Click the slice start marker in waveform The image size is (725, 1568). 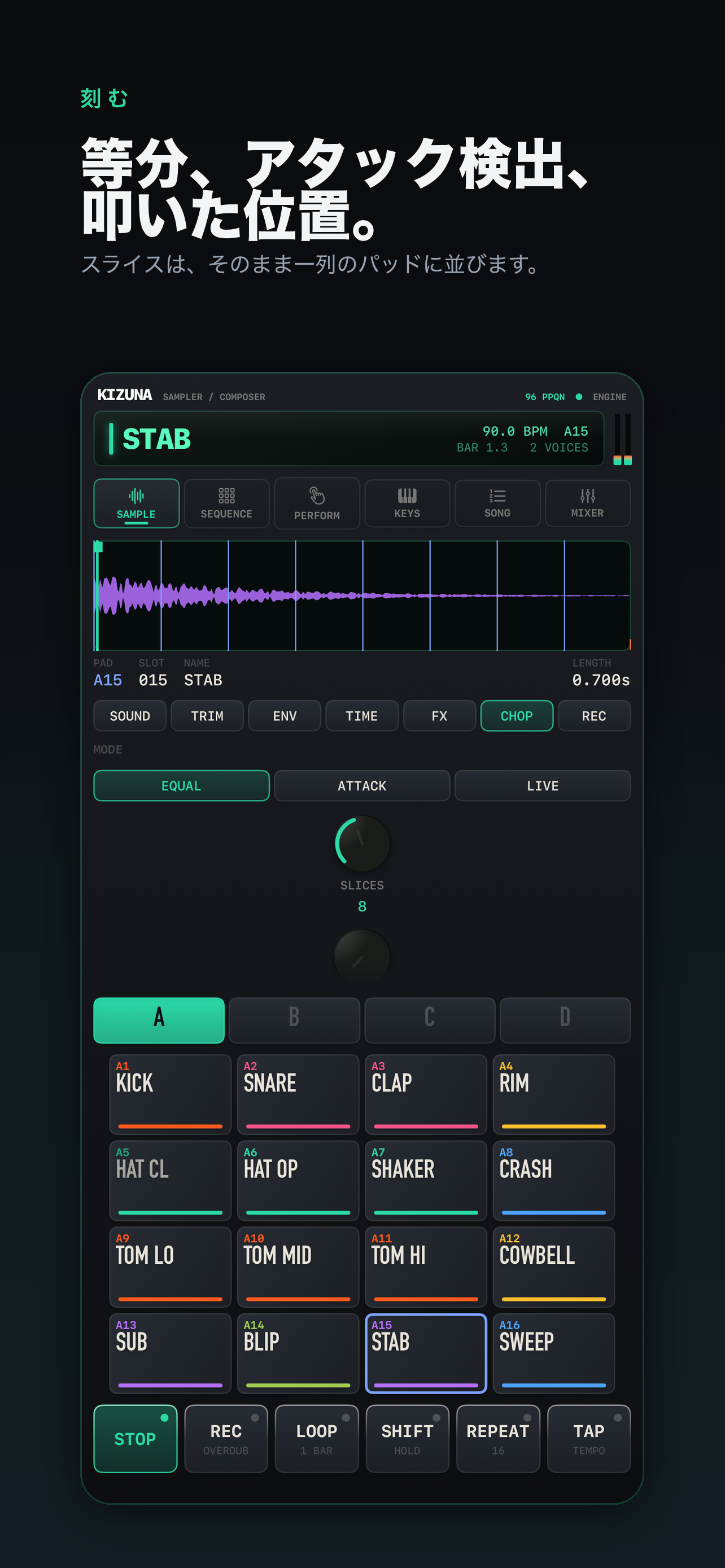pos(97,546)
